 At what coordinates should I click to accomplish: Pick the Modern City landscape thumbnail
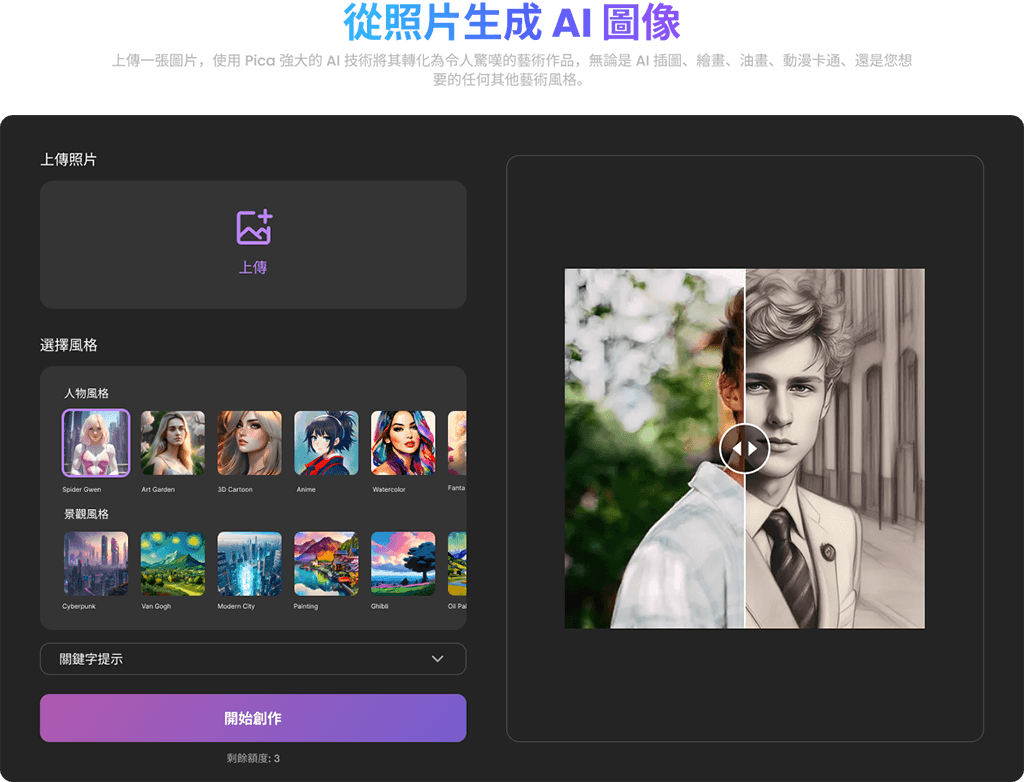click(249, 563)
